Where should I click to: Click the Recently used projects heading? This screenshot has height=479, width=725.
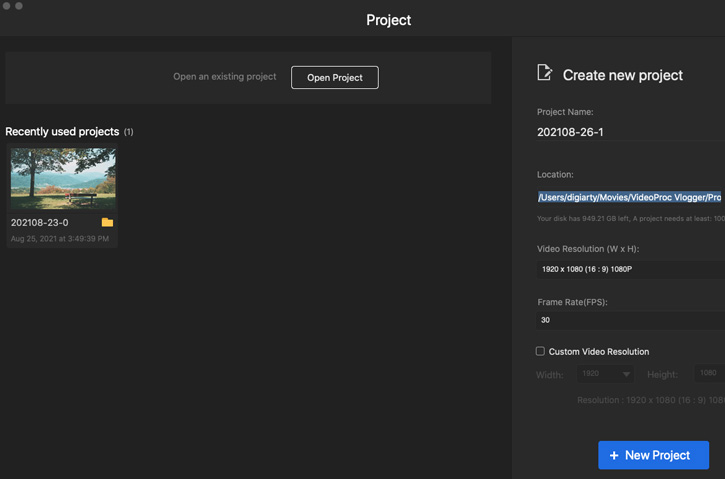[x=62, y=132]
